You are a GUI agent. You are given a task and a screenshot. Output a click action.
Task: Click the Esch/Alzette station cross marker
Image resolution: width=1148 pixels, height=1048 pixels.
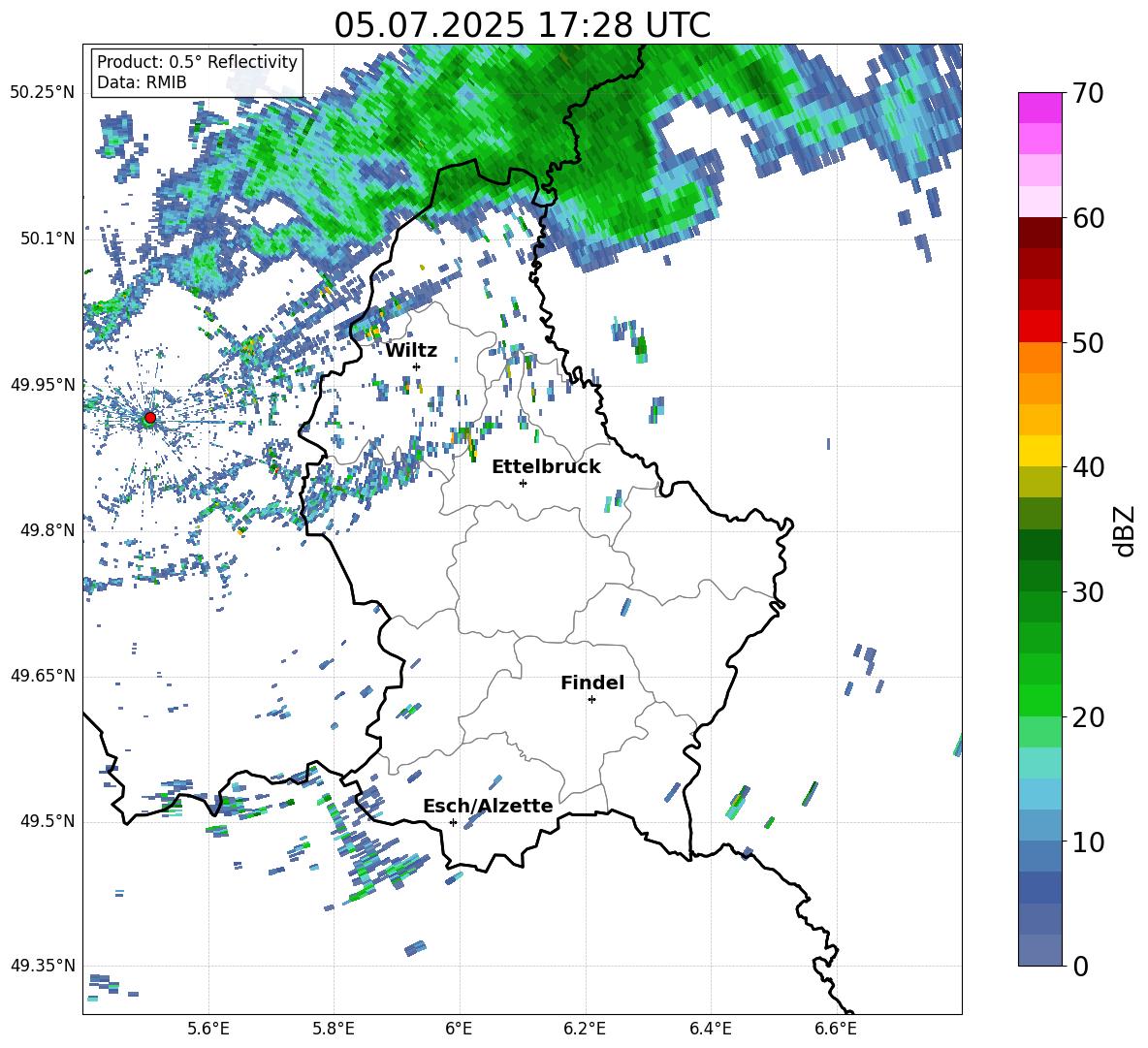(x=453, y=822)
